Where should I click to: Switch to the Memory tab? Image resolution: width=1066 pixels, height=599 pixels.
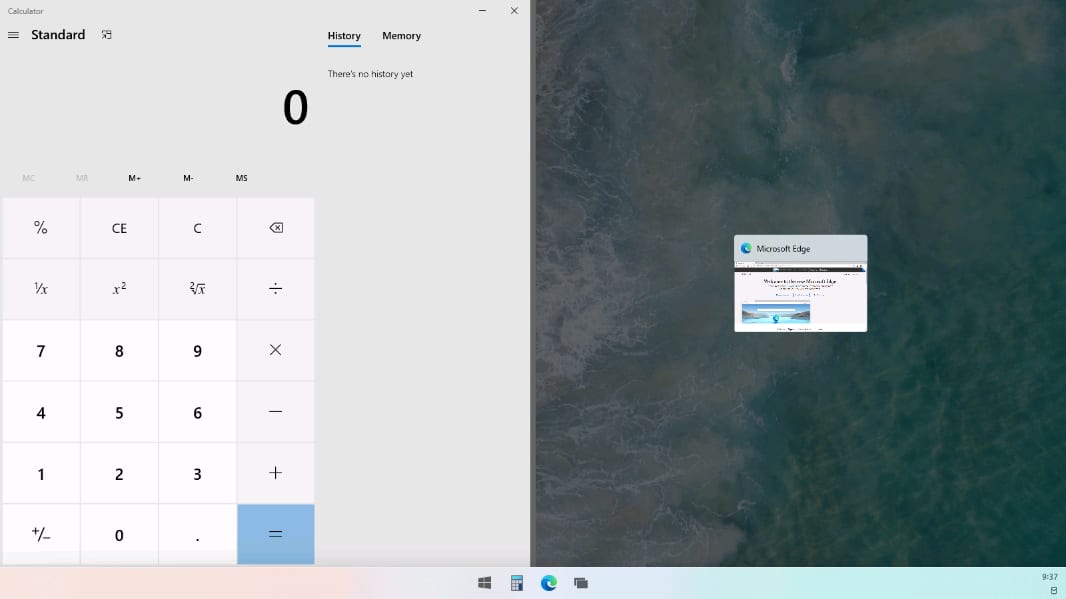[x=401, y=36]
